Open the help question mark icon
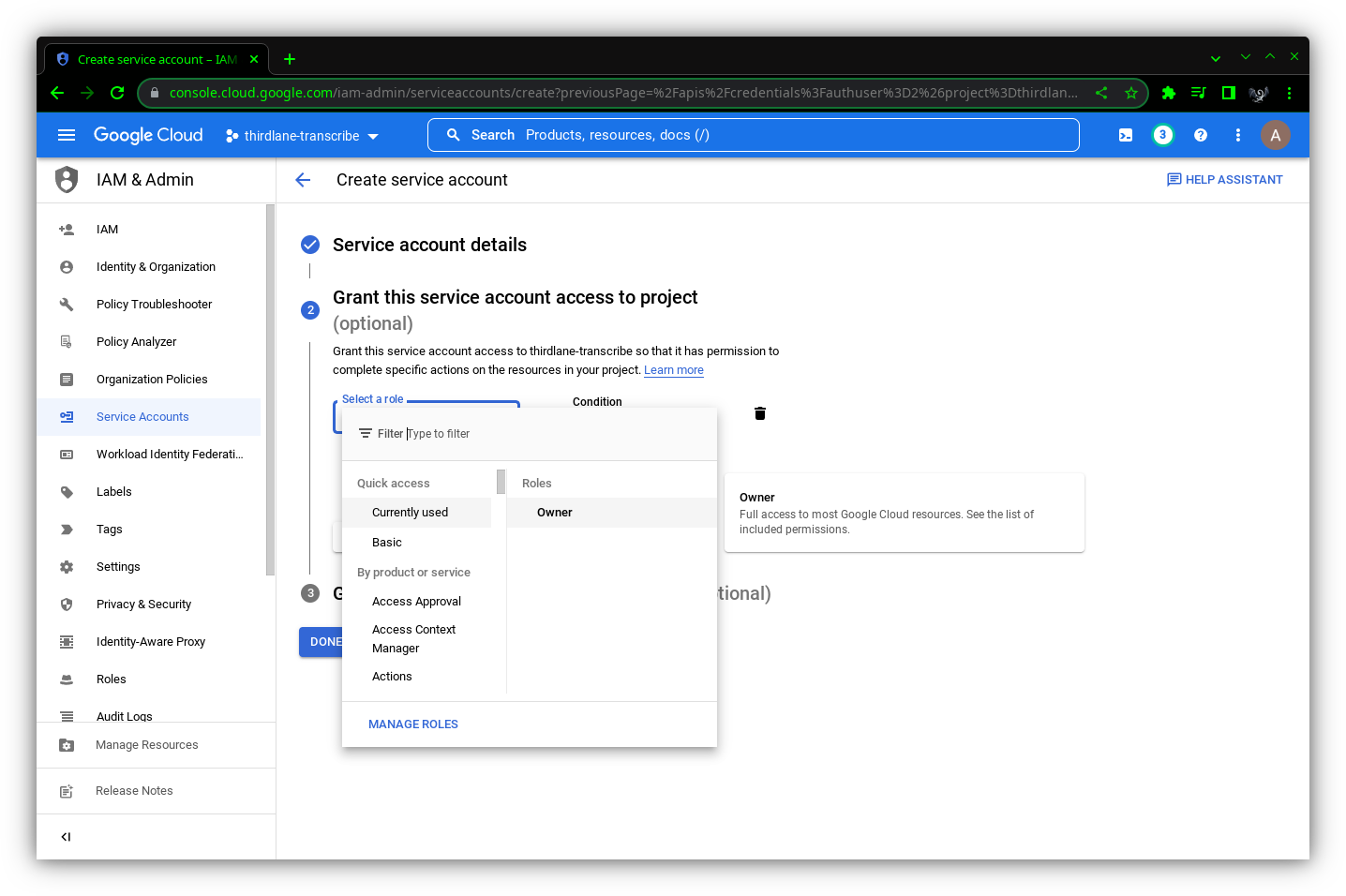The width and height of the screenshot is (1346, 896). pyautogui.click(x=1201, y=135)
